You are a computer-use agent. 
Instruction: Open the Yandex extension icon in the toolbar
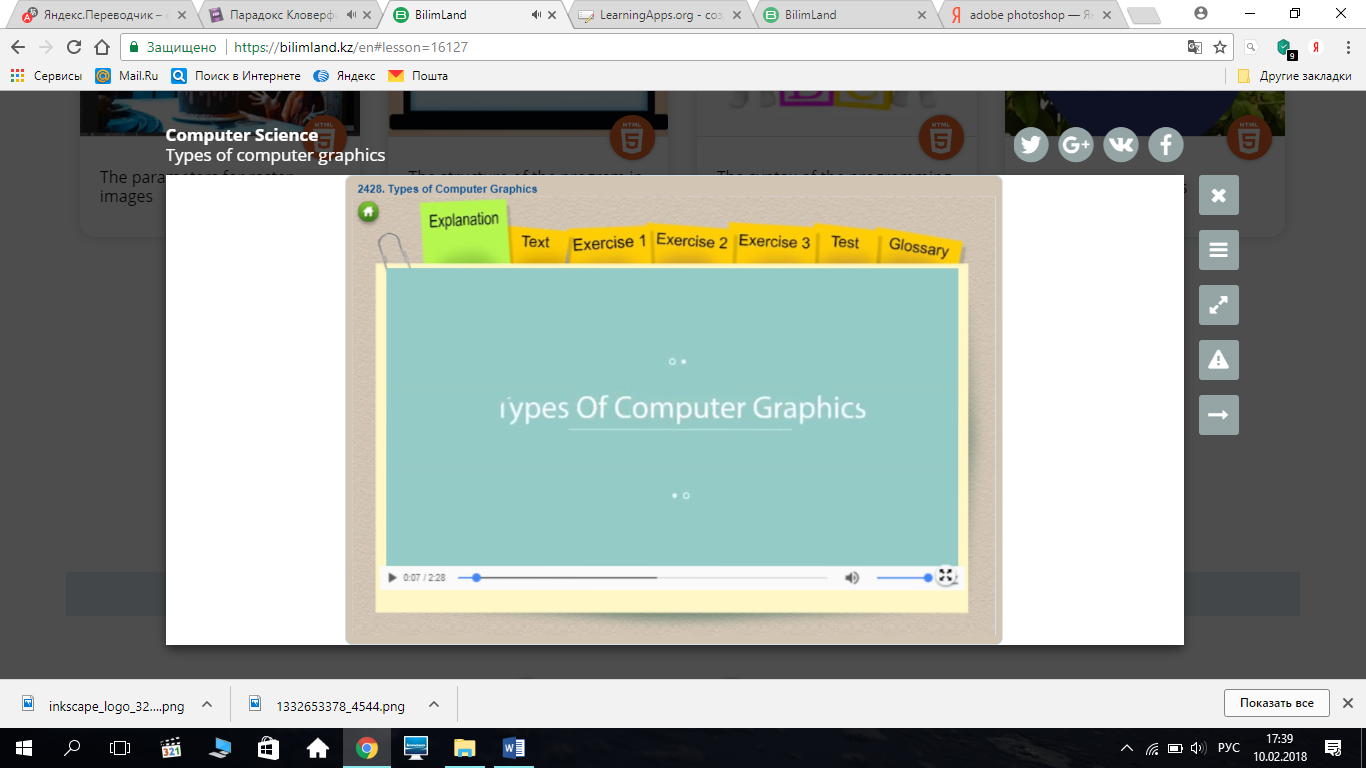click(1316, 47)
